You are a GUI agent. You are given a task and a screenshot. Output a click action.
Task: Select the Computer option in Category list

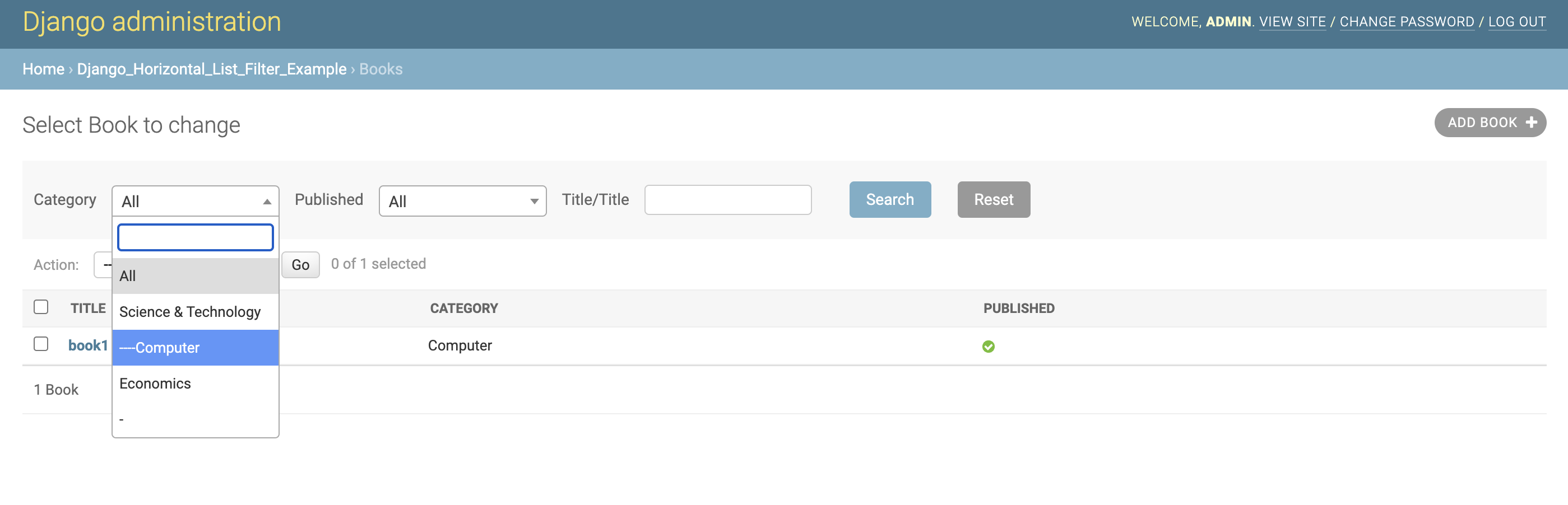(195, 348)
